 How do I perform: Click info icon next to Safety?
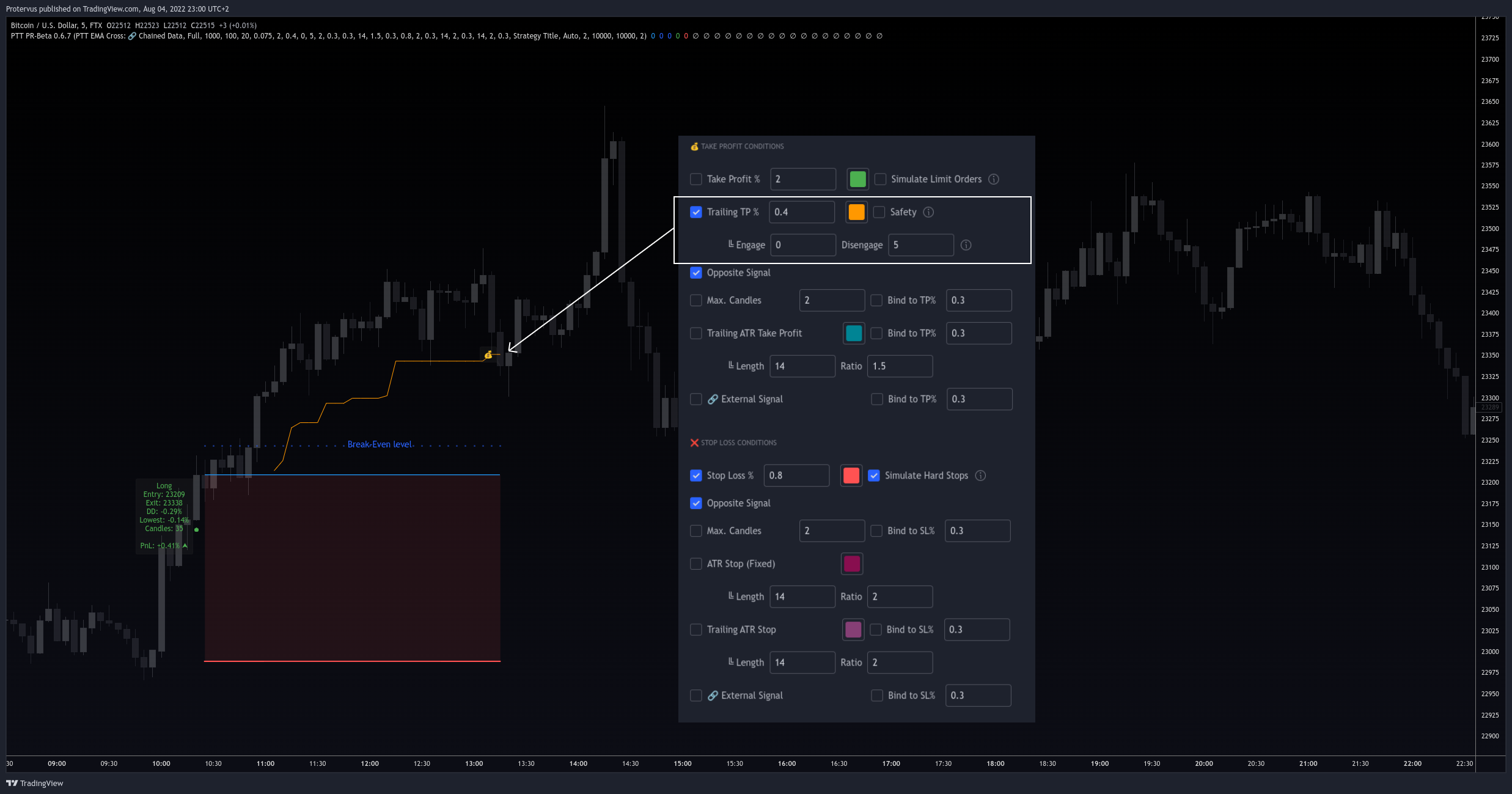[928, 212]
